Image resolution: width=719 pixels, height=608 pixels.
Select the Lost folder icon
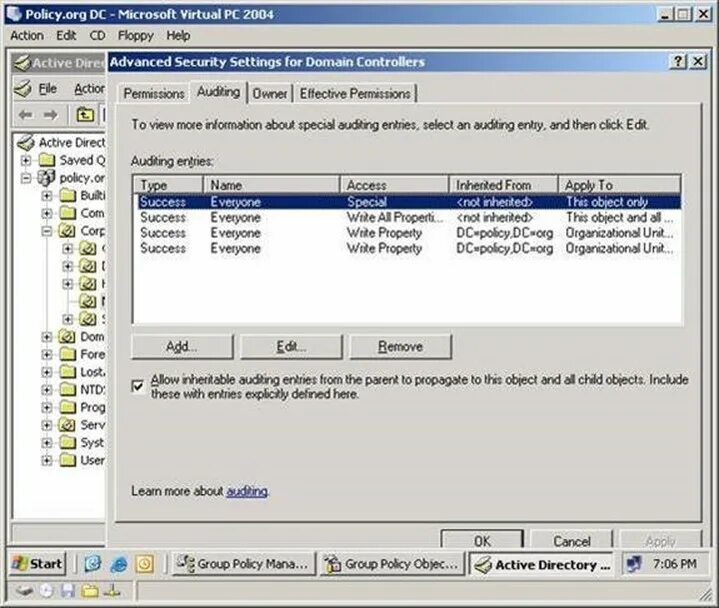coord(67,372)
